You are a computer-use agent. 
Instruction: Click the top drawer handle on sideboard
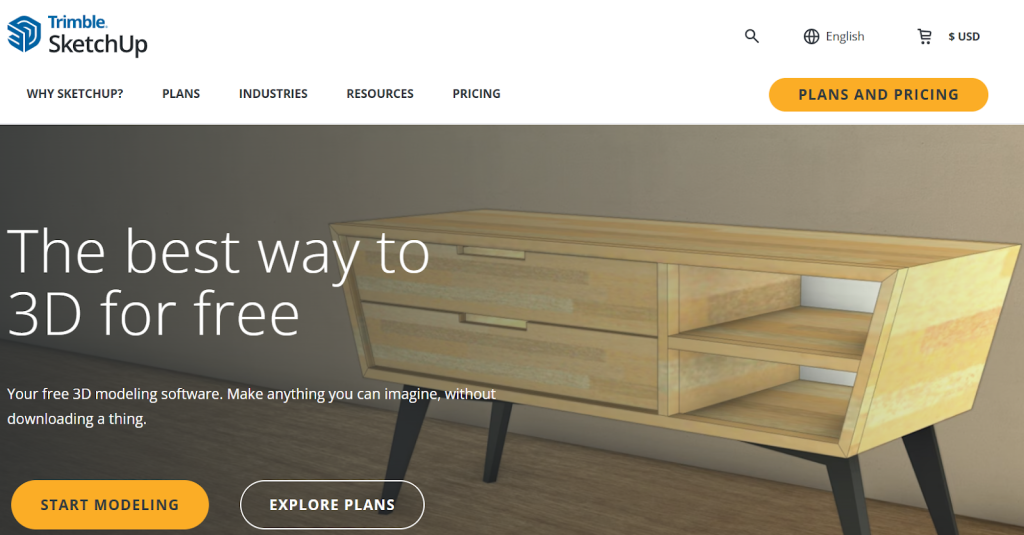(x=494, y=253)
